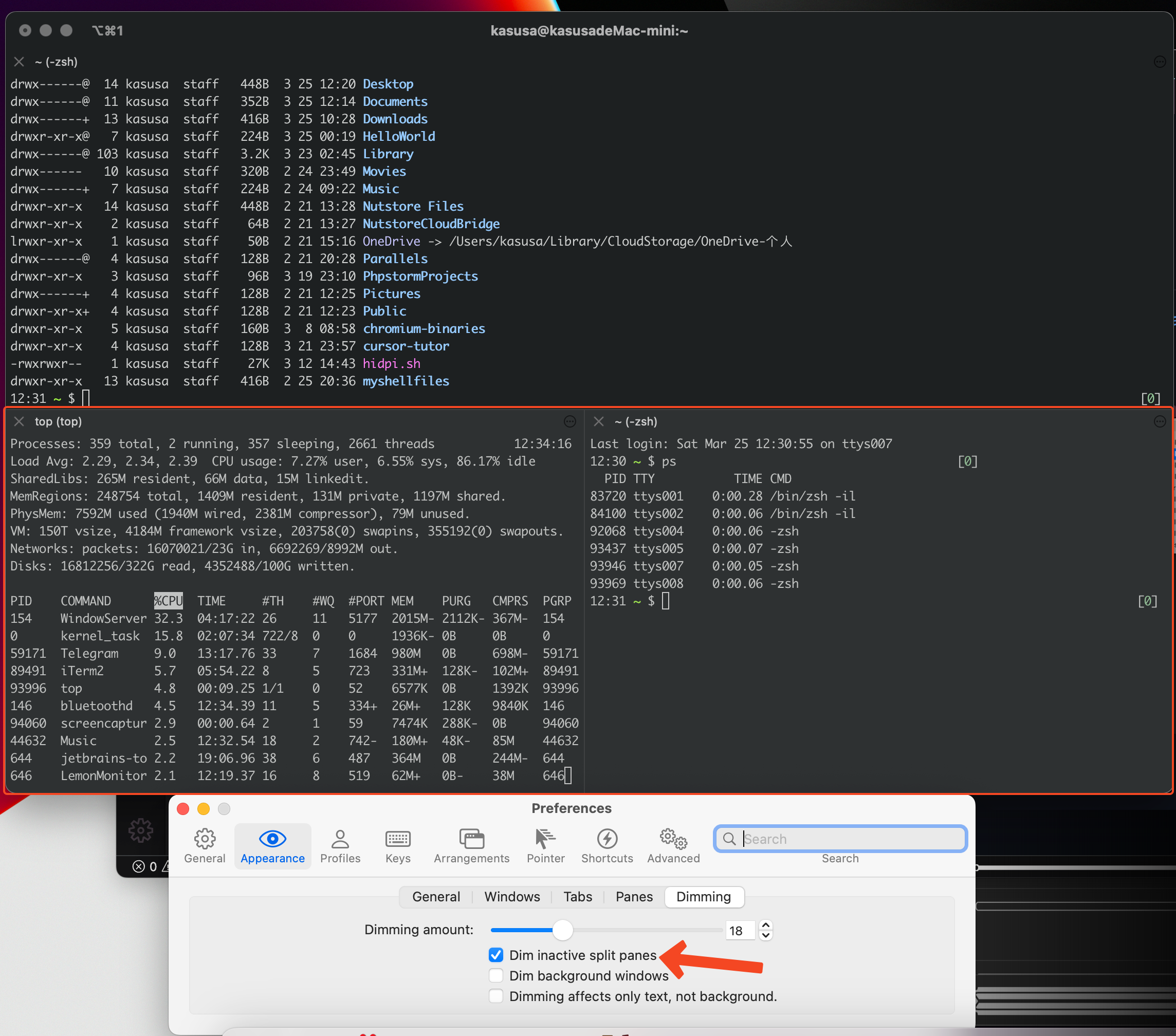The image size is (1176, 1036).
Task: Increase dimming amount with stepper up arrow
Action: (x=765, y=925)
